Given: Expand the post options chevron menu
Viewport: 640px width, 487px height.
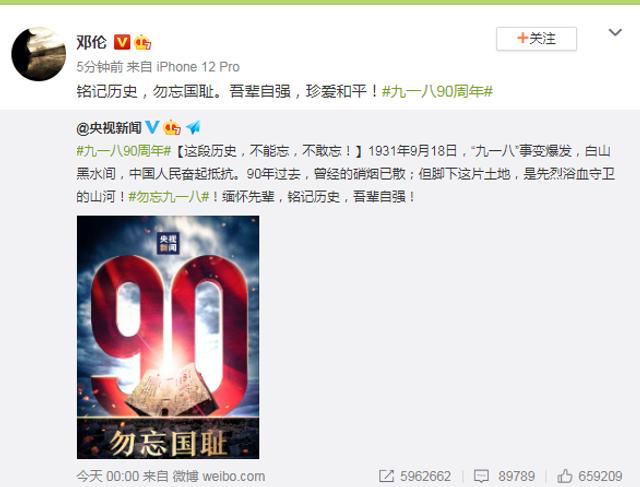Looking at the screenshot, I should 615,32.
